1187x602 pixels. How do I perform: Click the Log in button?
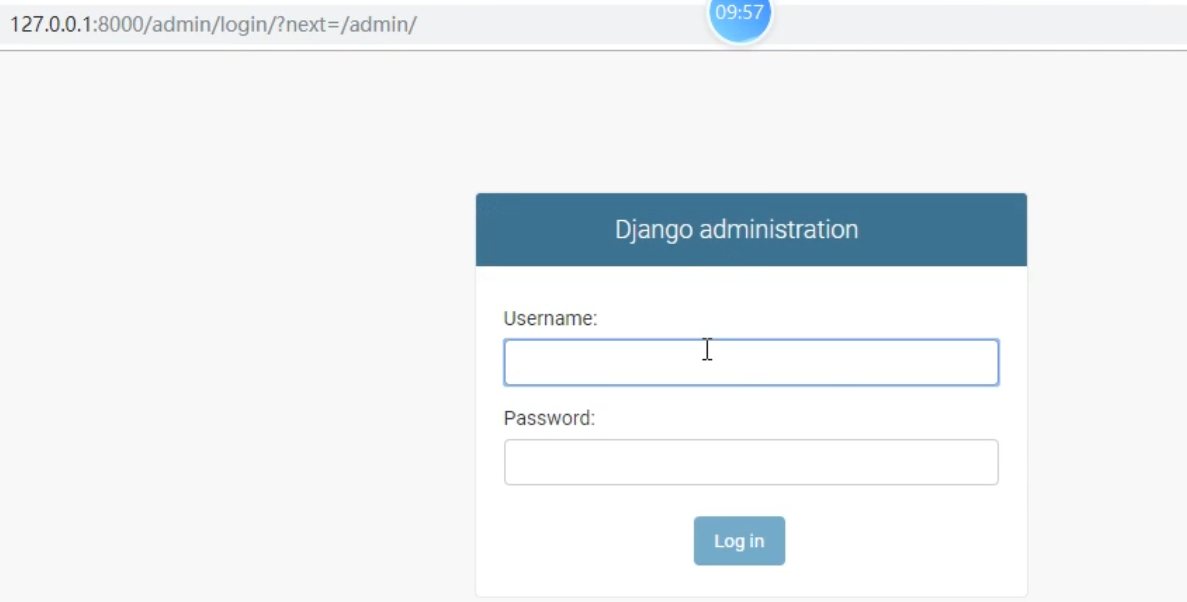739,541
